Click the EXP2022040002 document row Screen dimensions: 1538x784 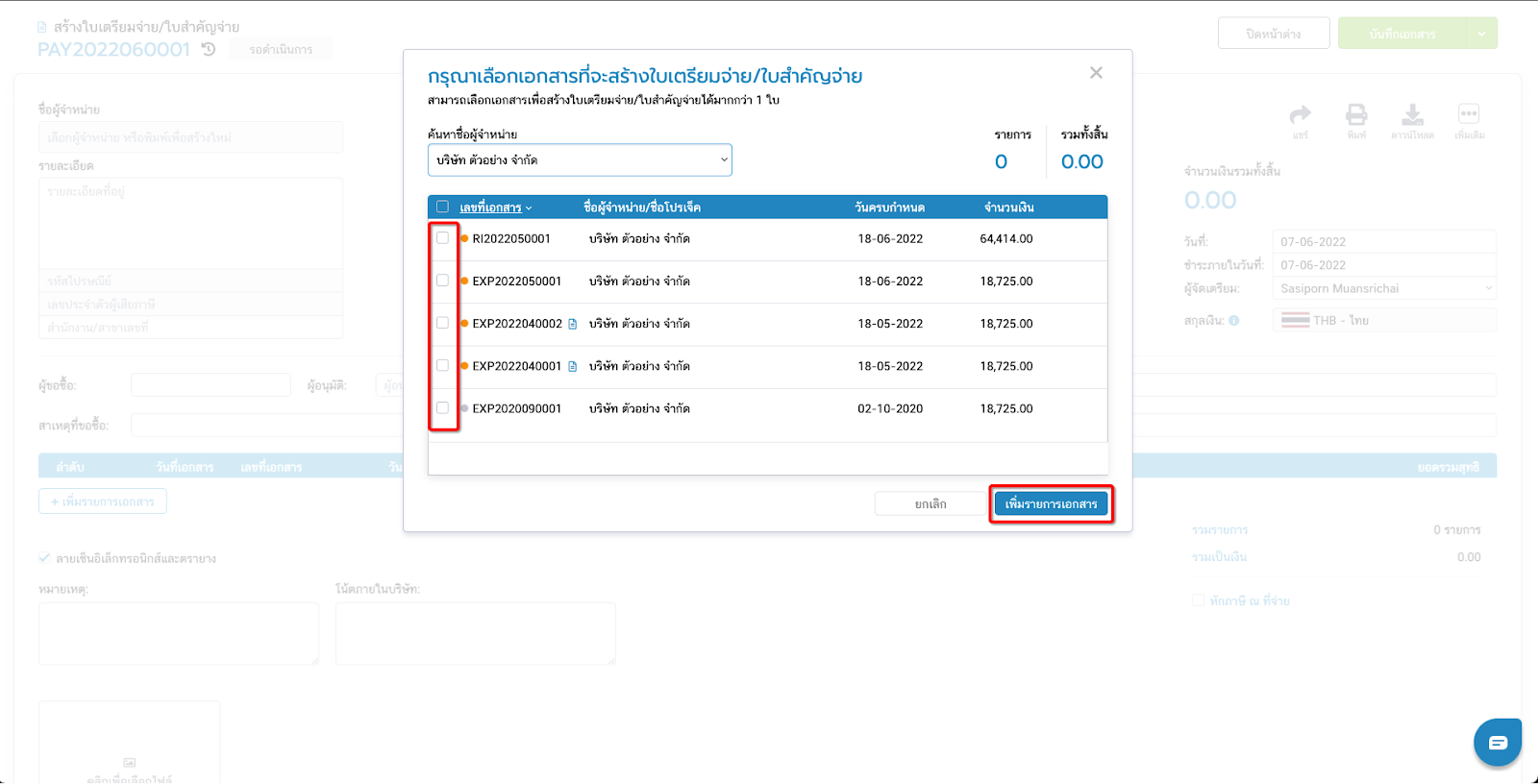click(769, 324)
